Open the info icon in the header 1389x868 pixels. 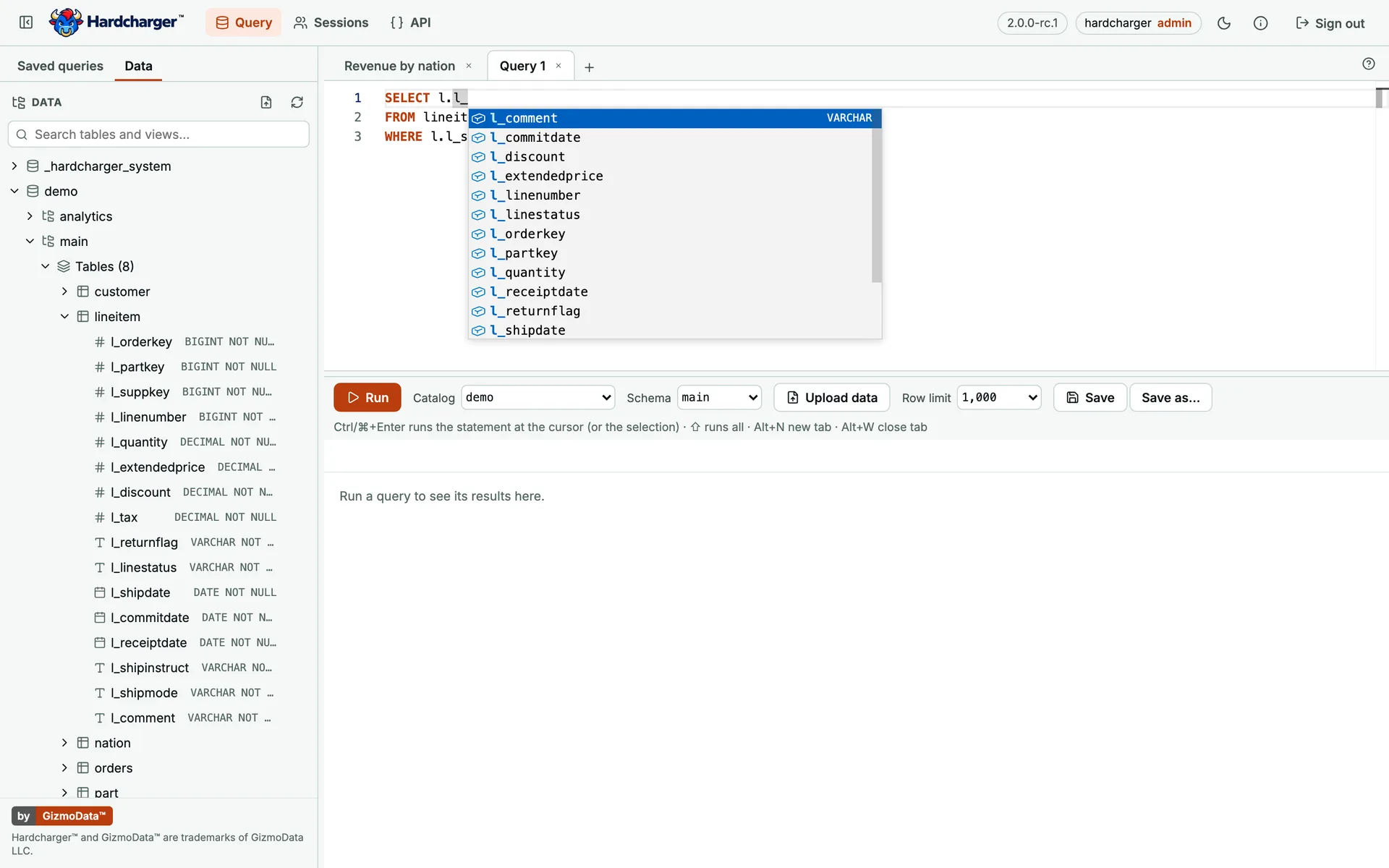pos(1260,23)
